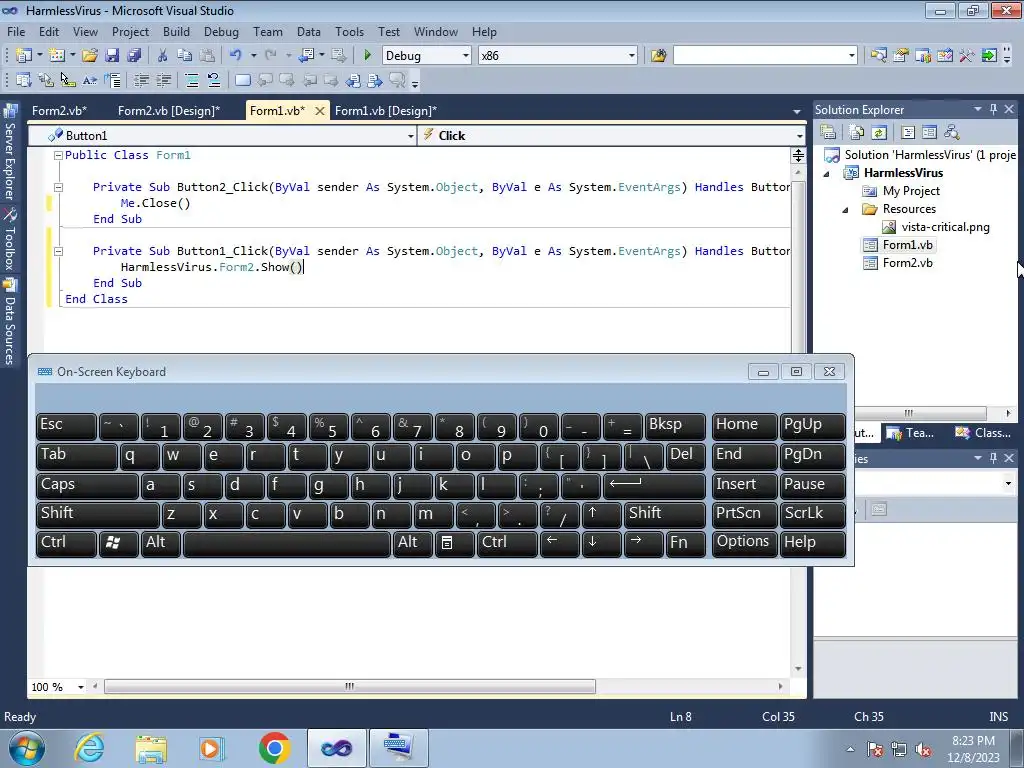The width and height of the screenshot is (1024, 768).
Task: Collapse the Button1_Click sub outline
Action: pos(58,251)
